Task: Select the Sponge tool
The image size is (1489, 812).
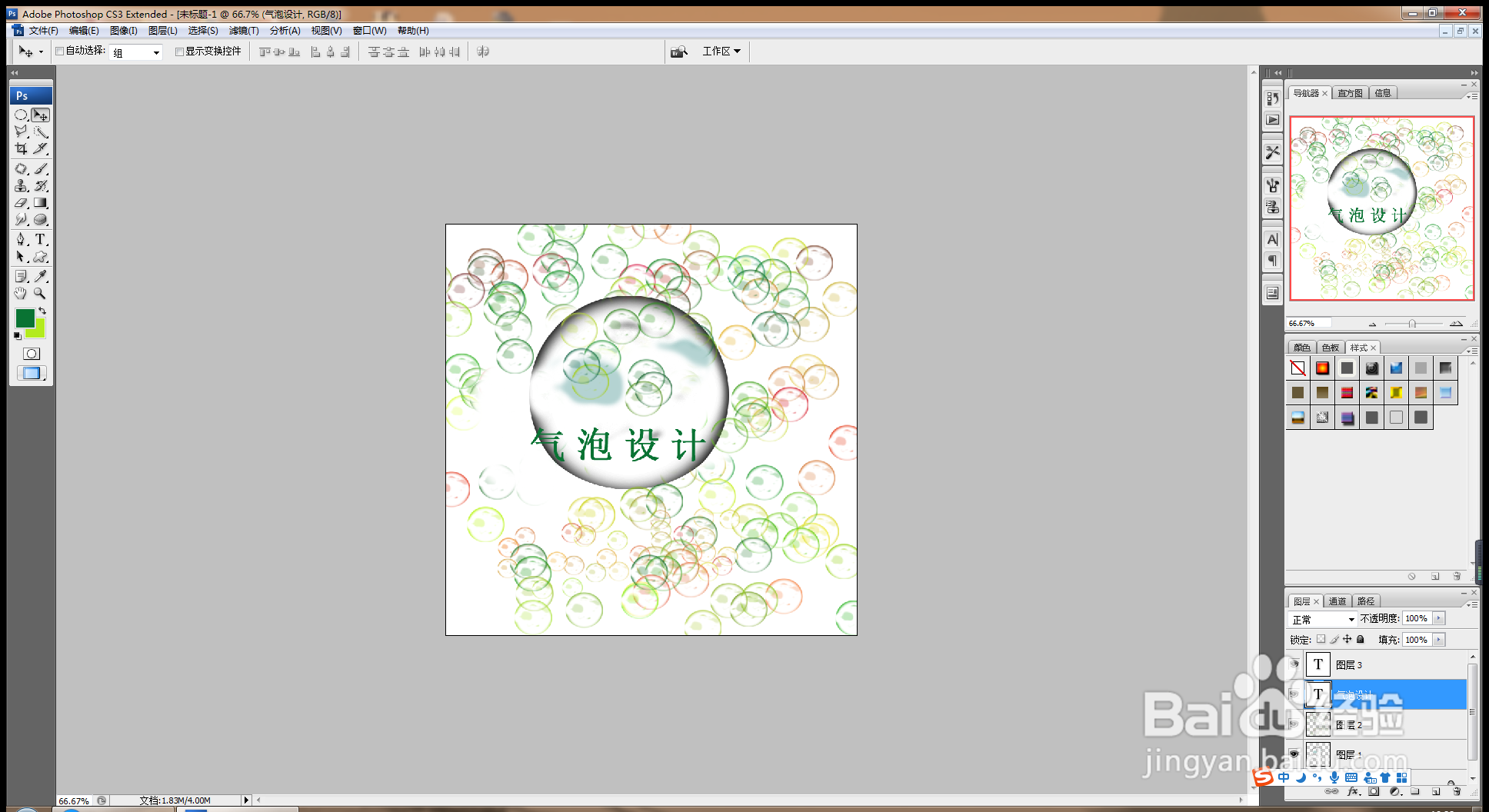Action: (41, 220)
